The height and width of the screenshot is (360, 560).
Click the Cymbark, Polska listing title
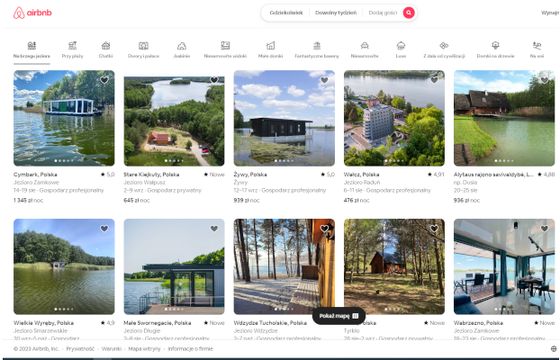(x=35, y=174)
